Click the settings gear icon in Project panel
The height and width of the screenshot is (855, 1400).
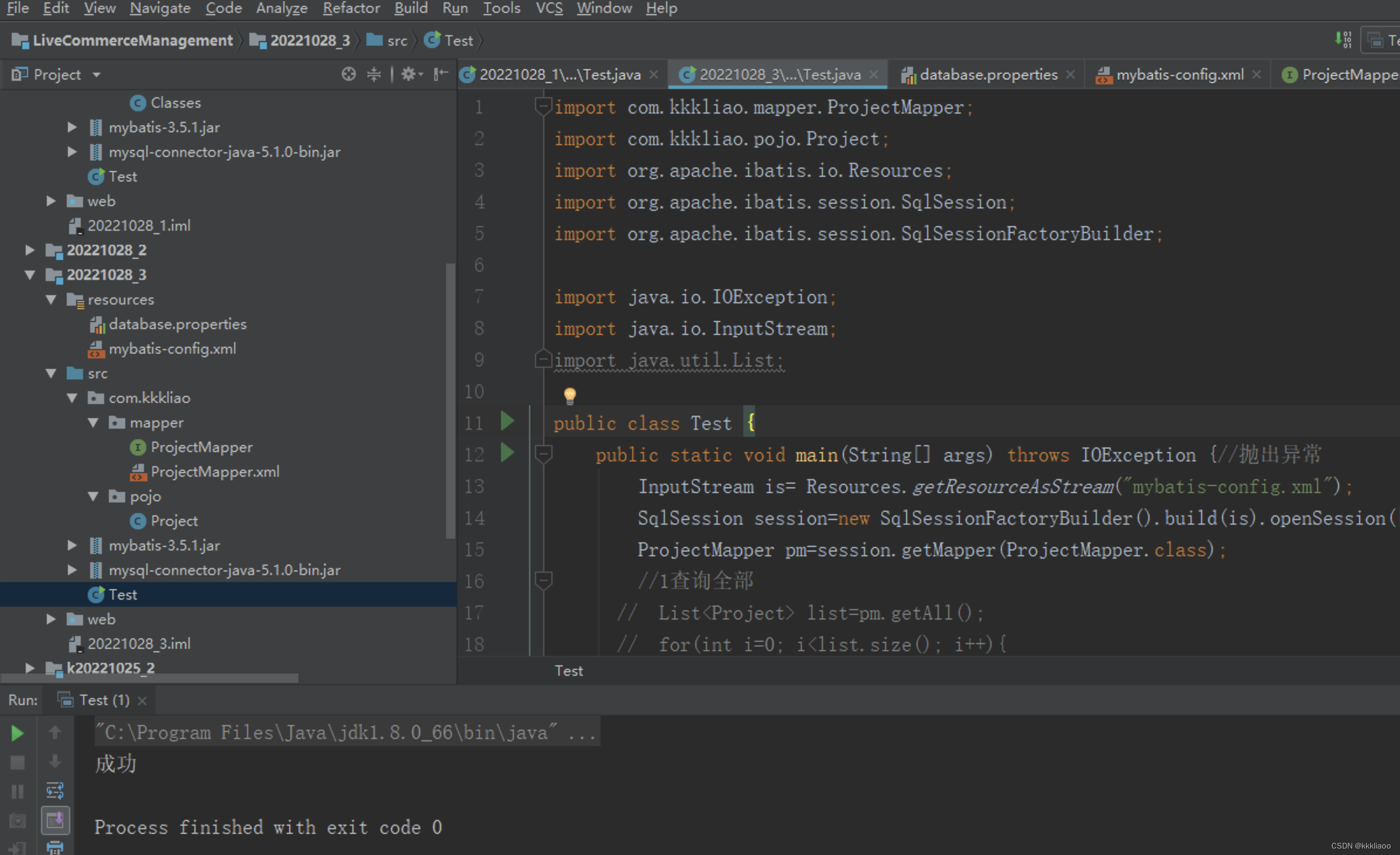(408, 75)
